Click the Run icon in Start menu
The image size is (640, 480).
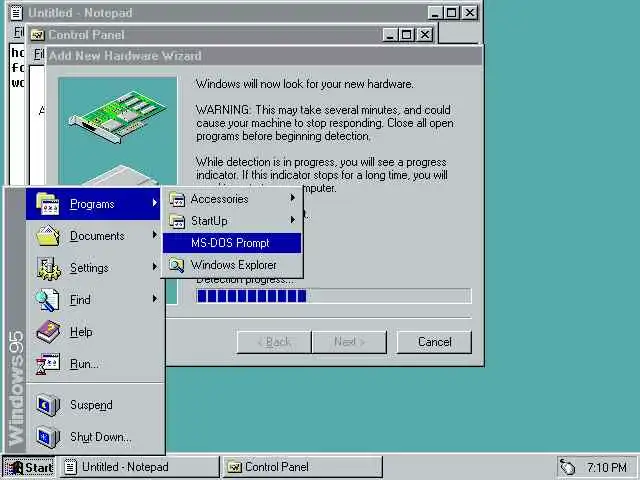click(48, 364)
